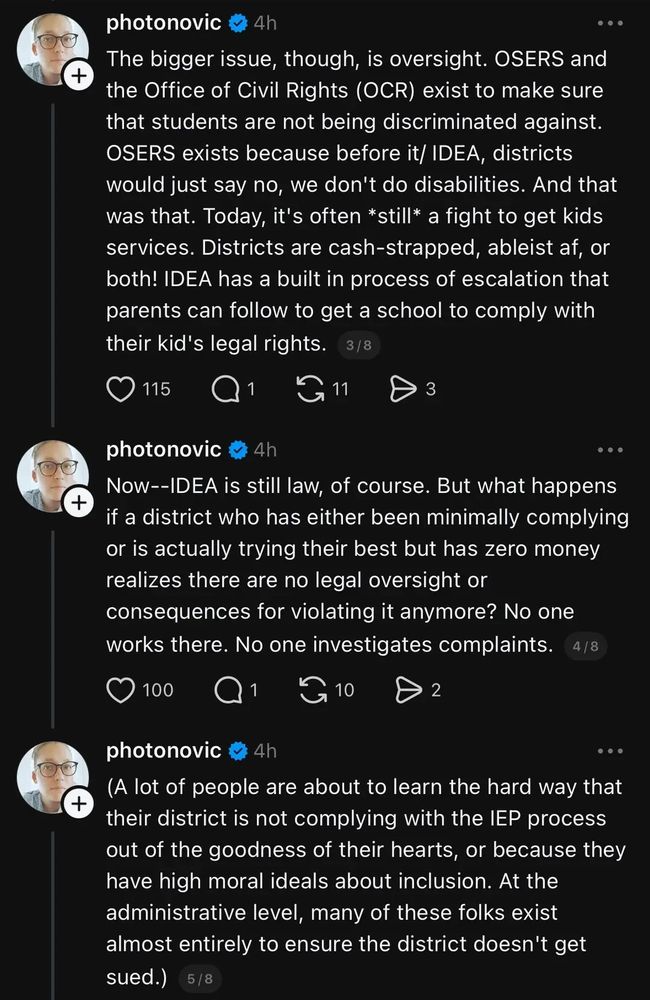Open photonovic profile picture on first post
The height and width of the screenshot is (1000, 650).
[x=53, y=49]
